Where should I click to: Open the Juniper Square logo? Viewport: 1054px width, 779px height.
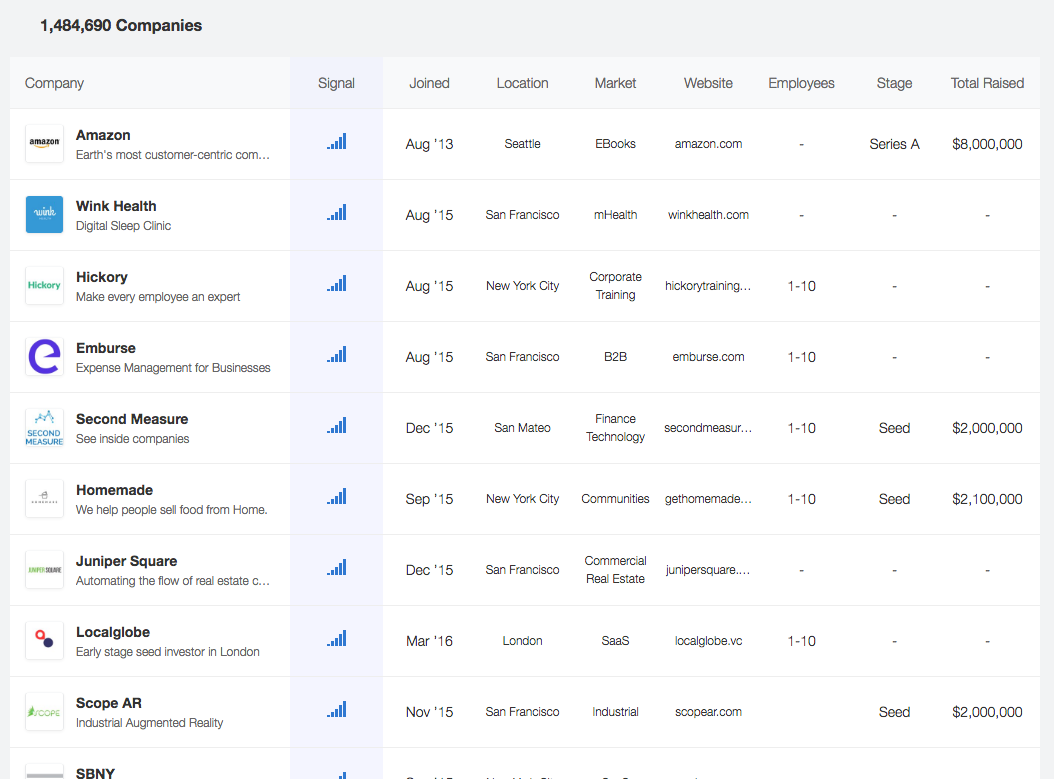pos(44,570)
